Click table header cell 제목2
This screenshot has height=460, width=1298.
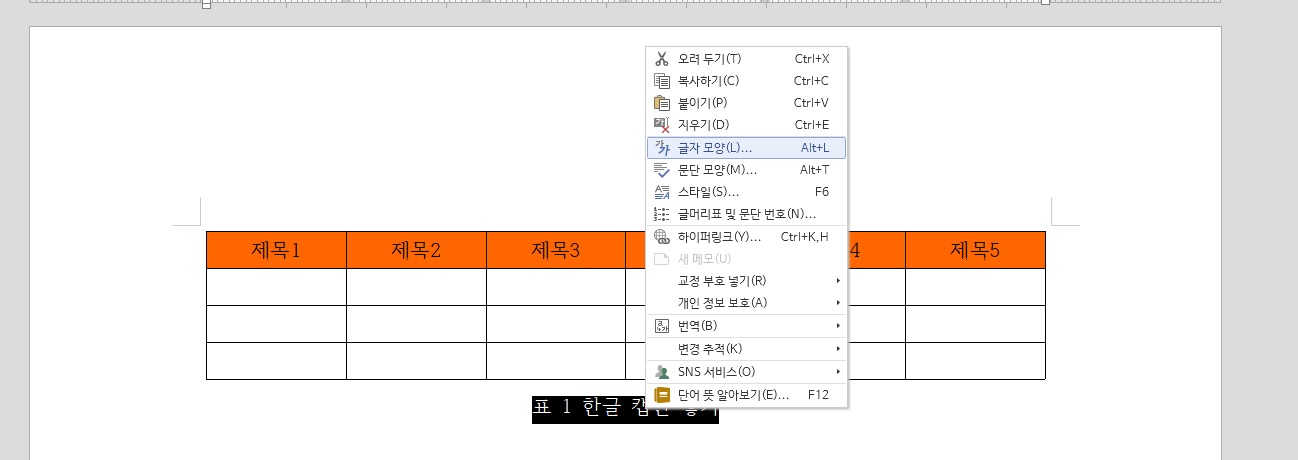tap(416, 250)
